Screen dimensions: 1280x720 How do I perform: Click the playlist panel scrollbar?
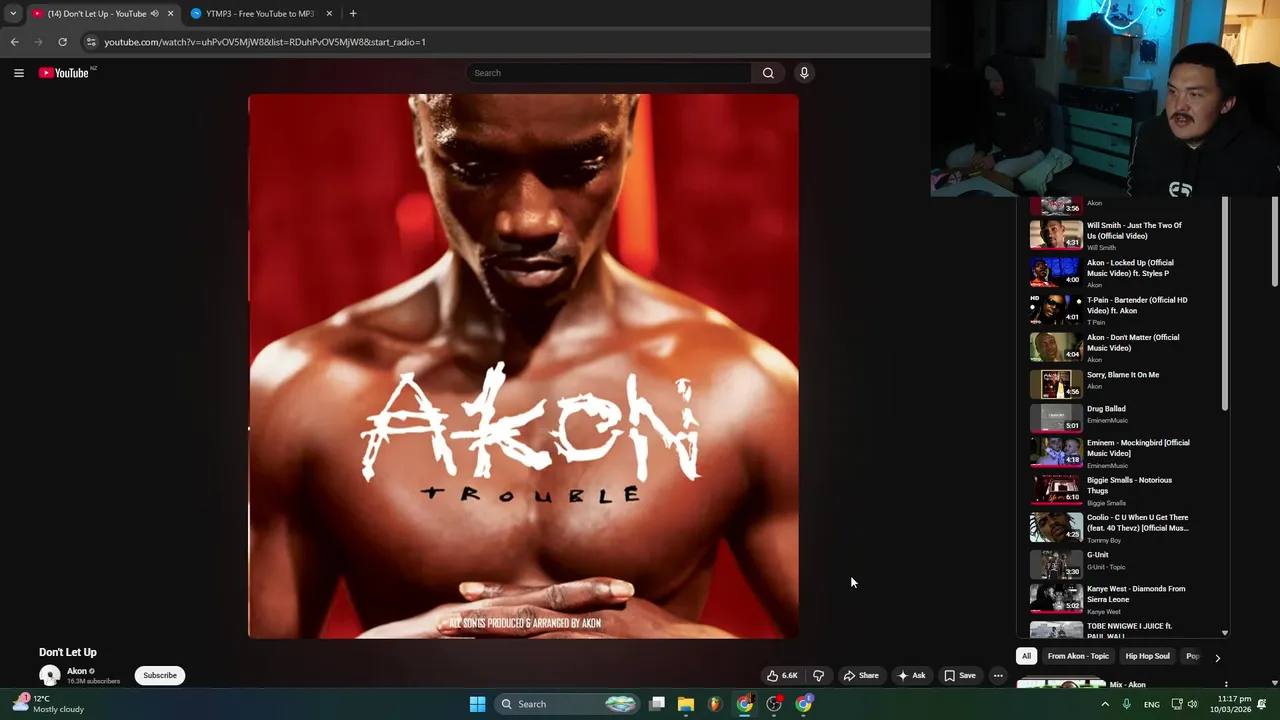[1225, 305]
